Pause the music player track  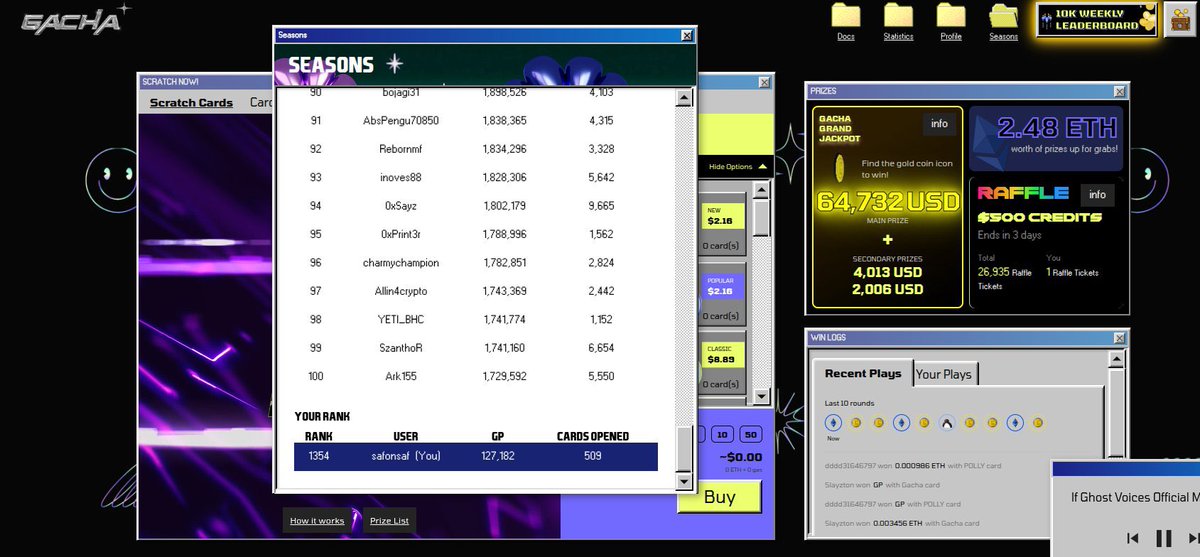[x=1163, y=538]
